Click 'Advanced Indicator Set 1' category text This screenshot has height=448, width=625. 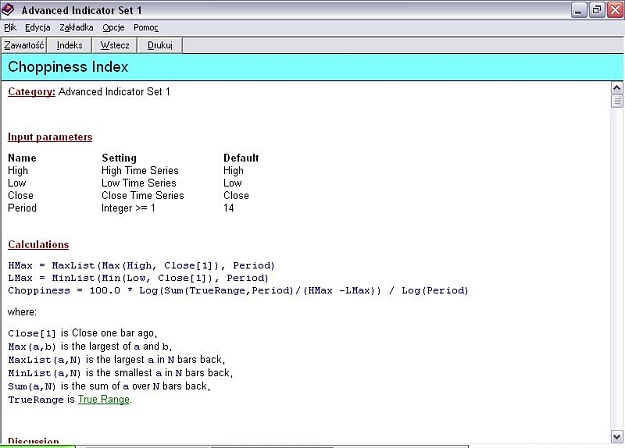coord(114,92)
